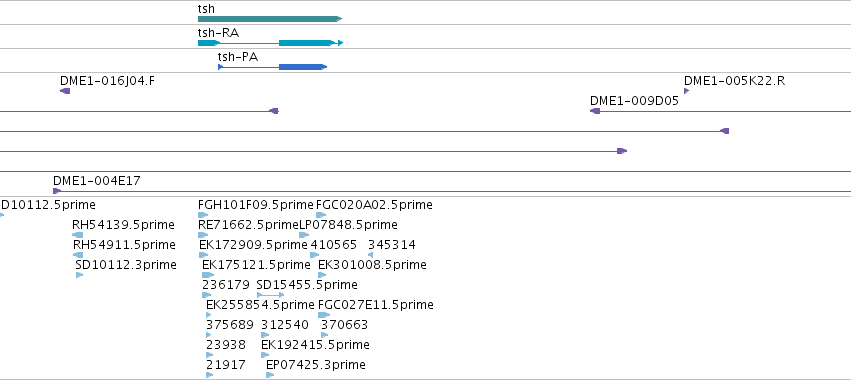
Task: Click the RH54911.5prime EST arrow
Action: pyautogui.click(x=78, y=255)
